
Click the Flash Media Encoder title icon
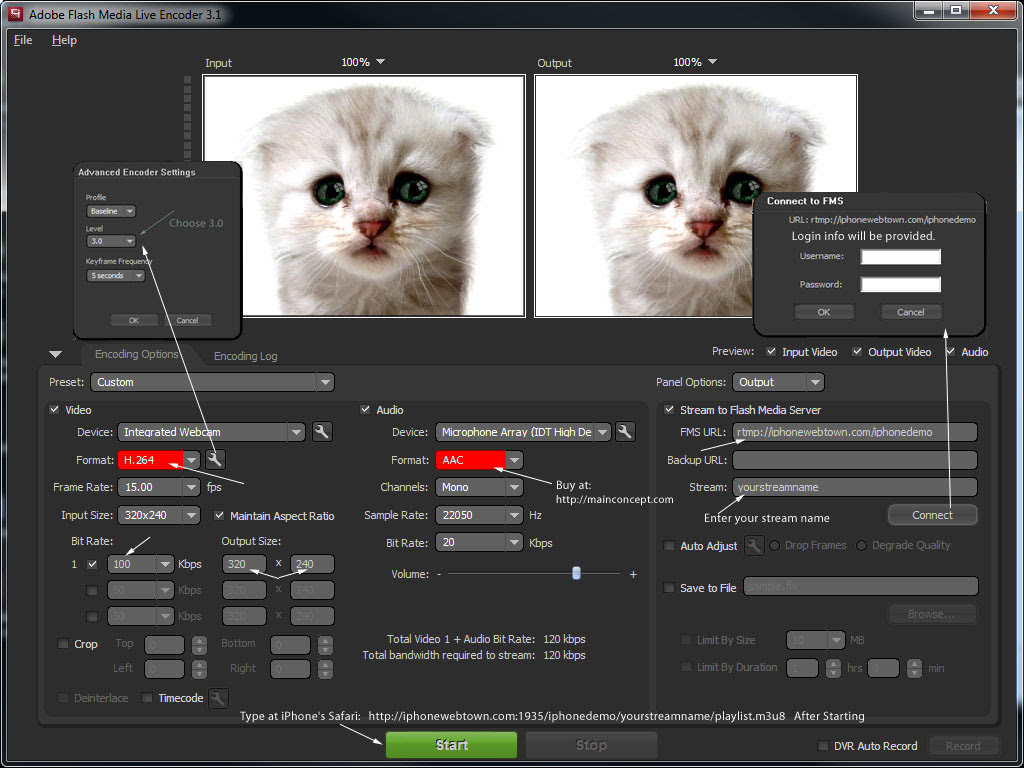click(x=15, y=12)
